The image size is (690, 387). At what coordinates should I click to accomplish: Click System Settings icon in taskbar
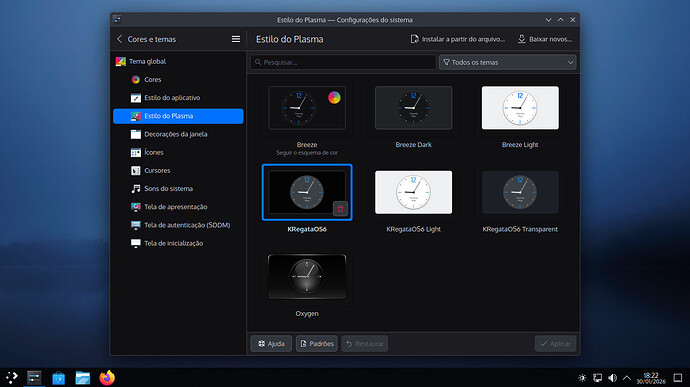point(34,378)
